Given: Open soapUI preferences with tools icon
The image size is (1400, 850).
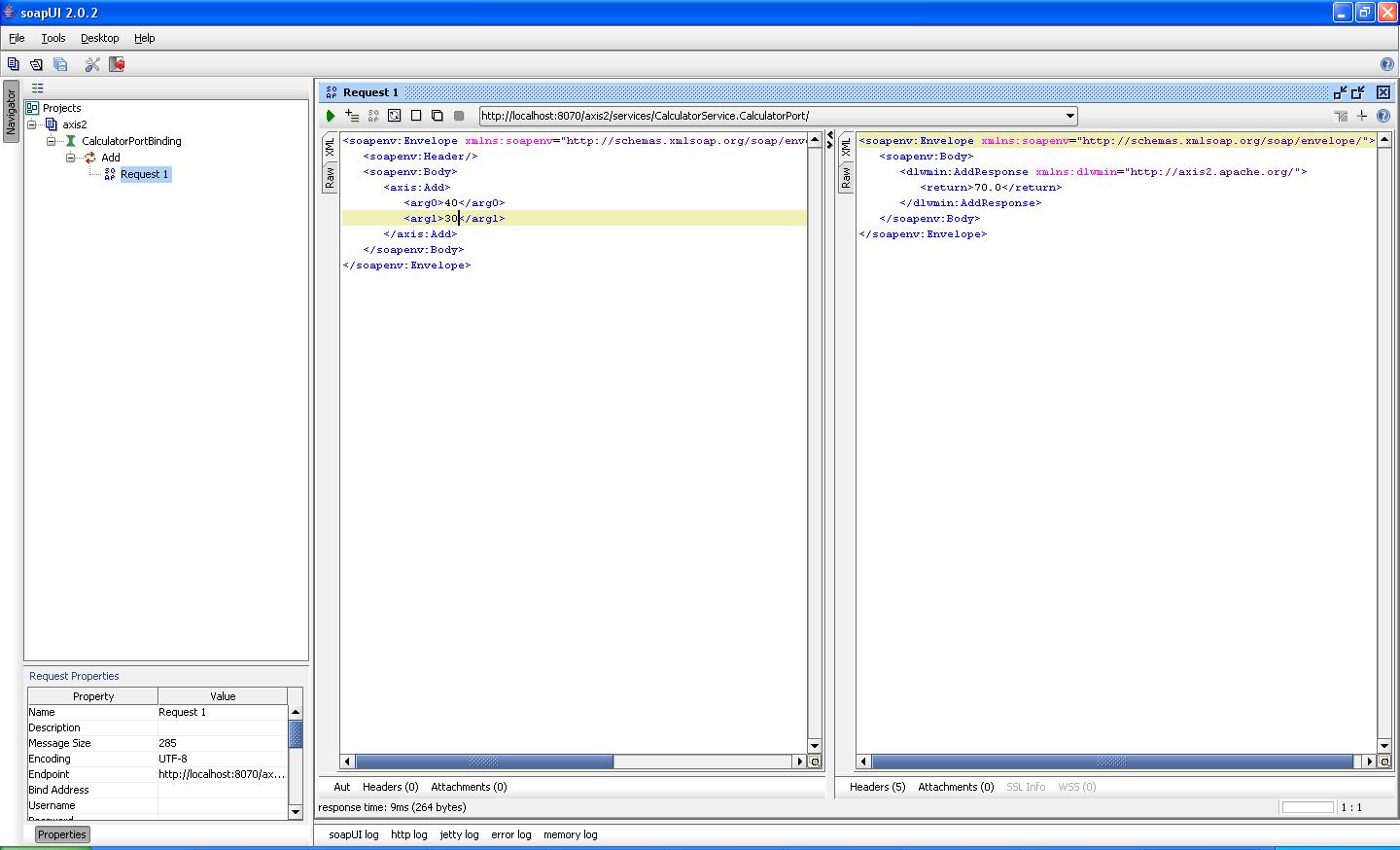Looking at the screenshot, I should (x=92, y=64).
